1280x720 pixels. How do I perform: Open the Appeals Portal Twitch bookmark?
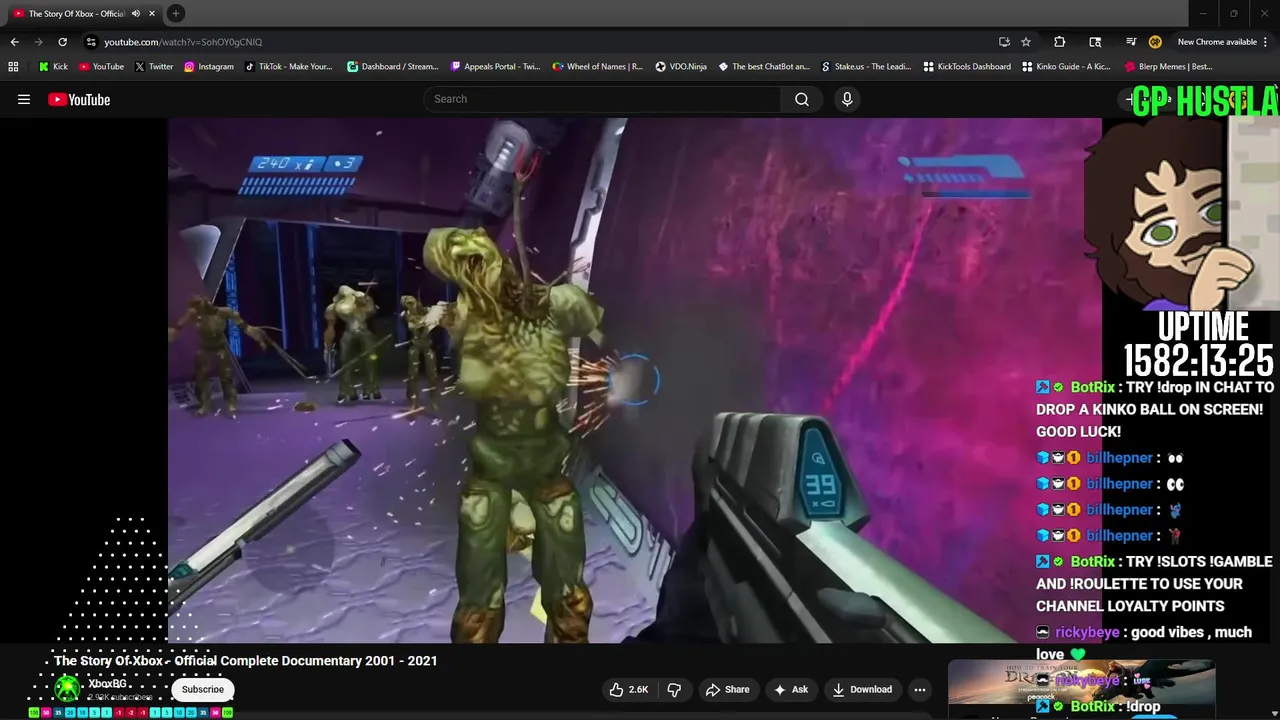(x=495, y=67)
